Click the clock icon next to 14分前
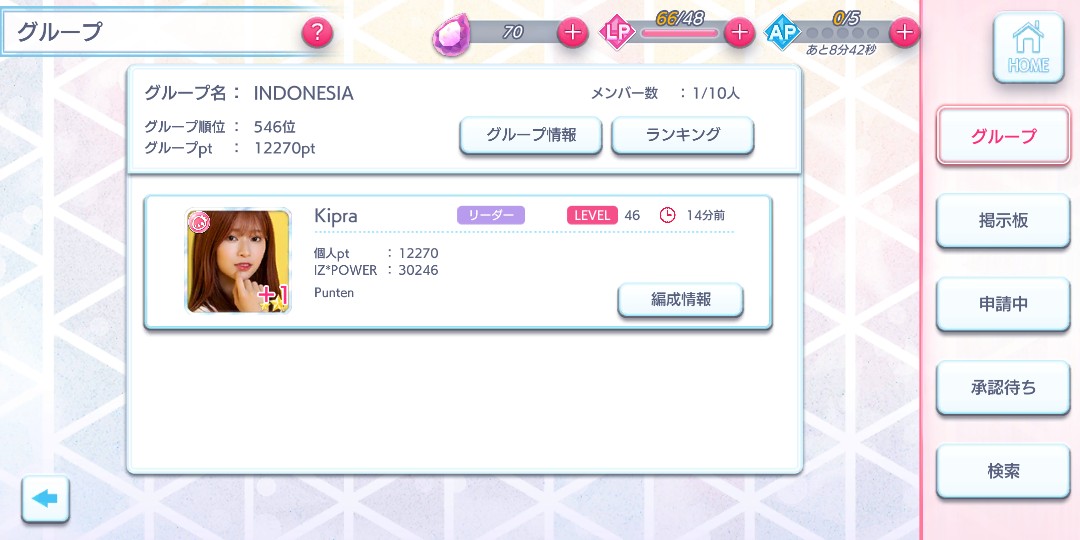 [667, 215]
